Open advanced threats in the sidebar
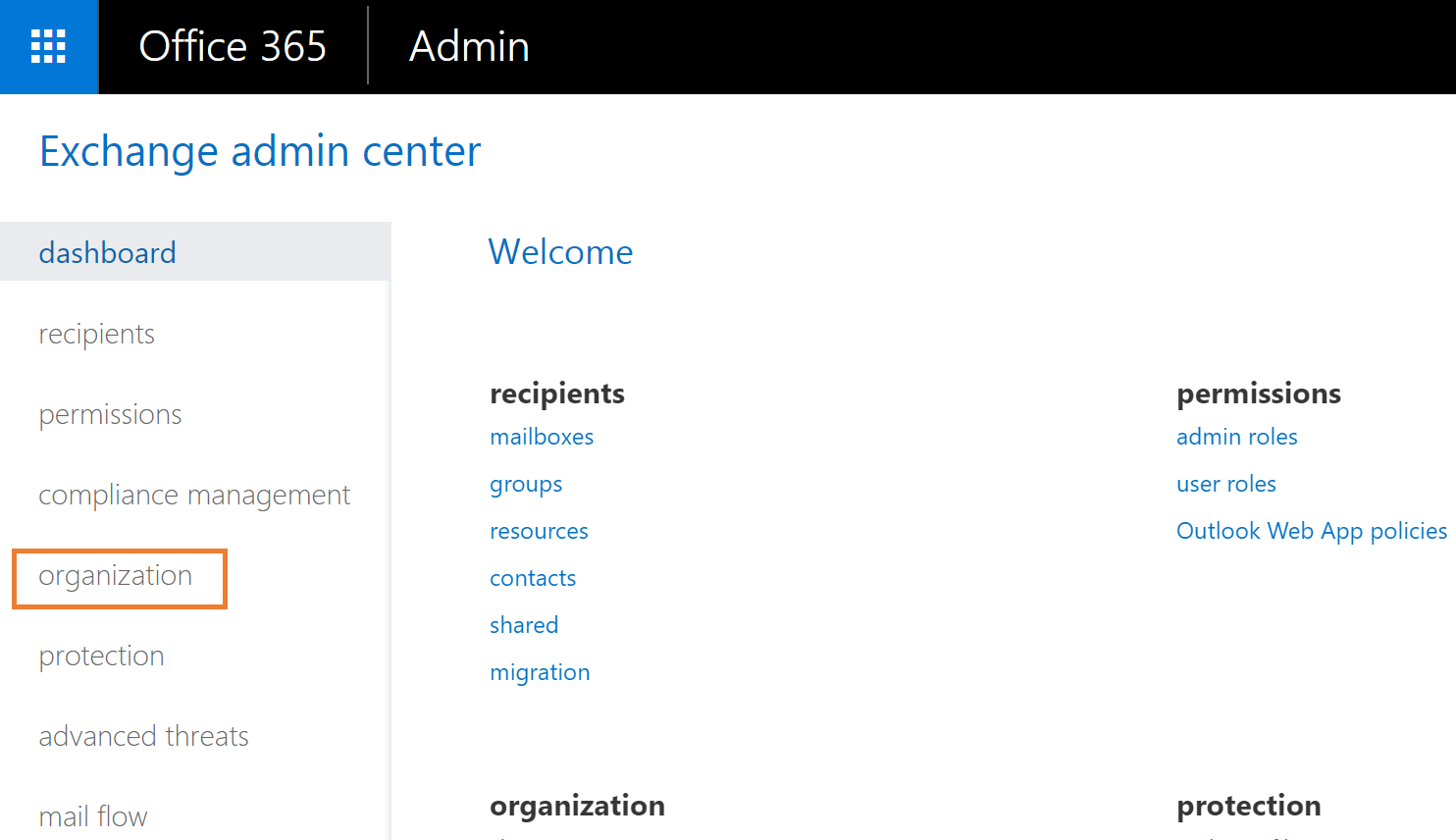1456x840 pixels. (143, 737)
